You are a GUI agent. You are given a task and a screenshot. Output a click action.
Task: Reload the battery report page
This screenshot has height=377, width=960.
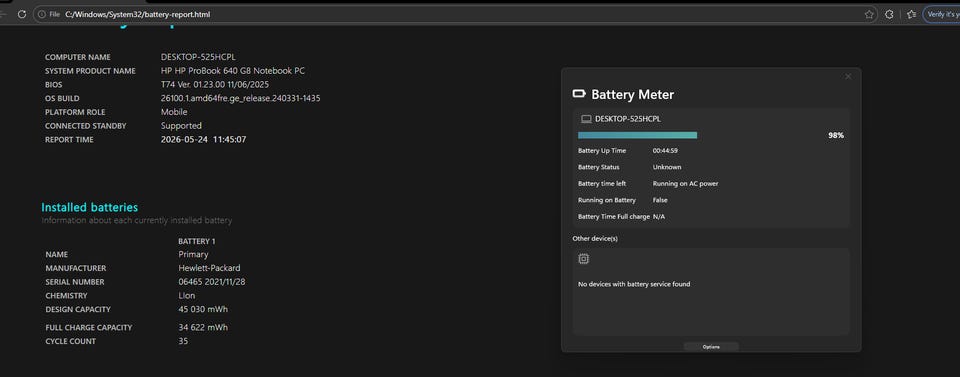21,14
